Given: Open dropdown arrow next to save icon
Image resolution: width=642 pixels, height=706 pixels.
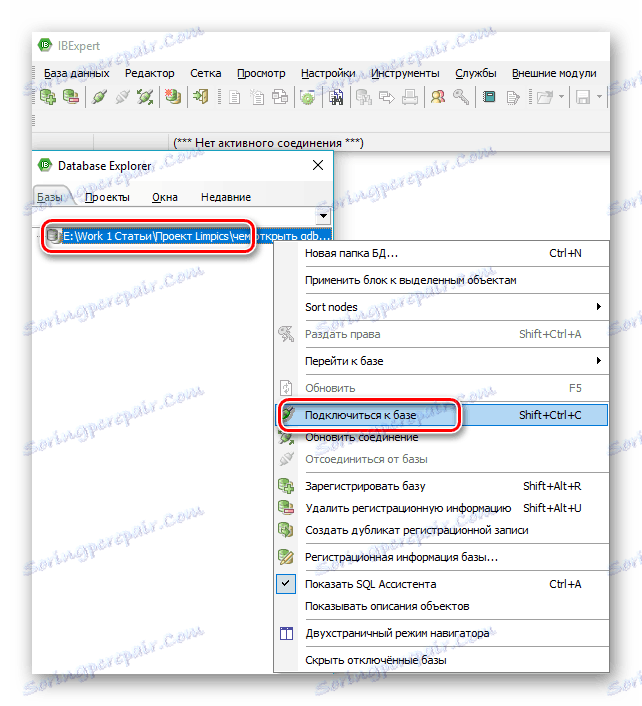Looking at the screenshot, I should pyautogui.click(x=599, y=96).
